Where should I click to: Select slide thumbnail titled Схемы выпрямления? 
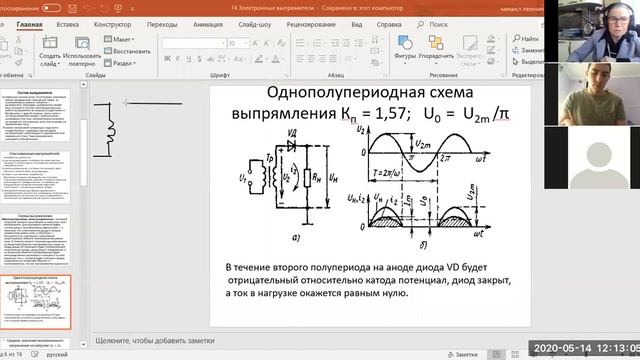[x=36, y=240]
